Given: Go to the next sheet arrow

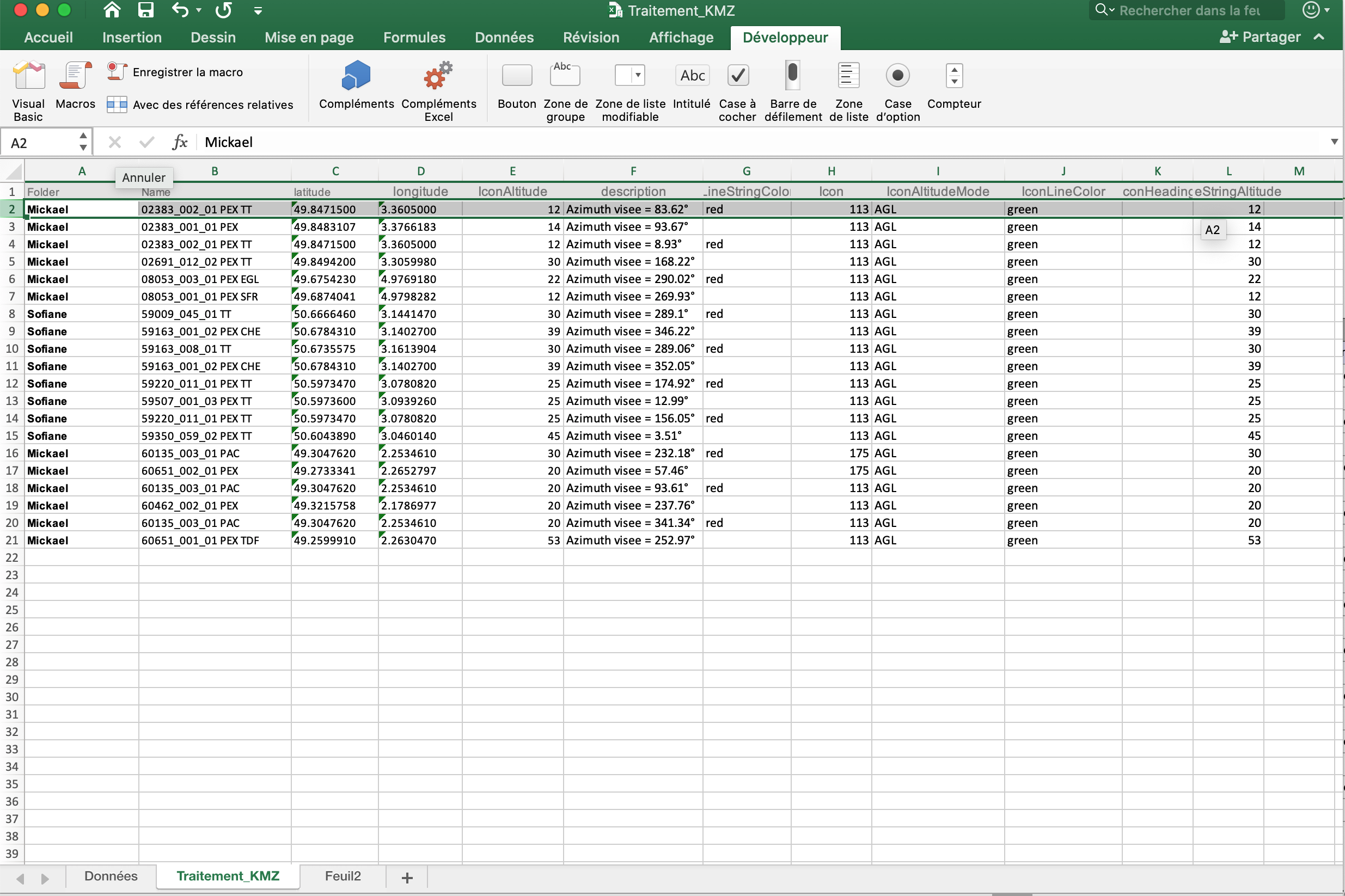Looking at the screenshot, I should coord(45,878).
